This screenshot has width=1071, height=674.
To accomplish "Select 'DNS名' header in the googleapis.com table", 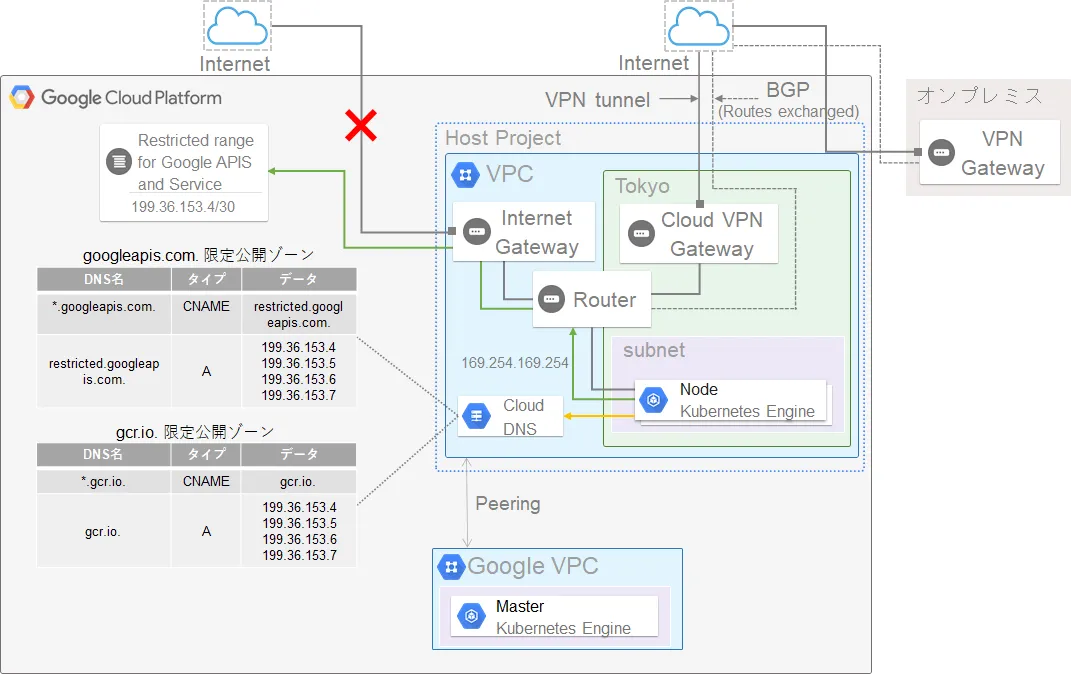I will (104, 279).
